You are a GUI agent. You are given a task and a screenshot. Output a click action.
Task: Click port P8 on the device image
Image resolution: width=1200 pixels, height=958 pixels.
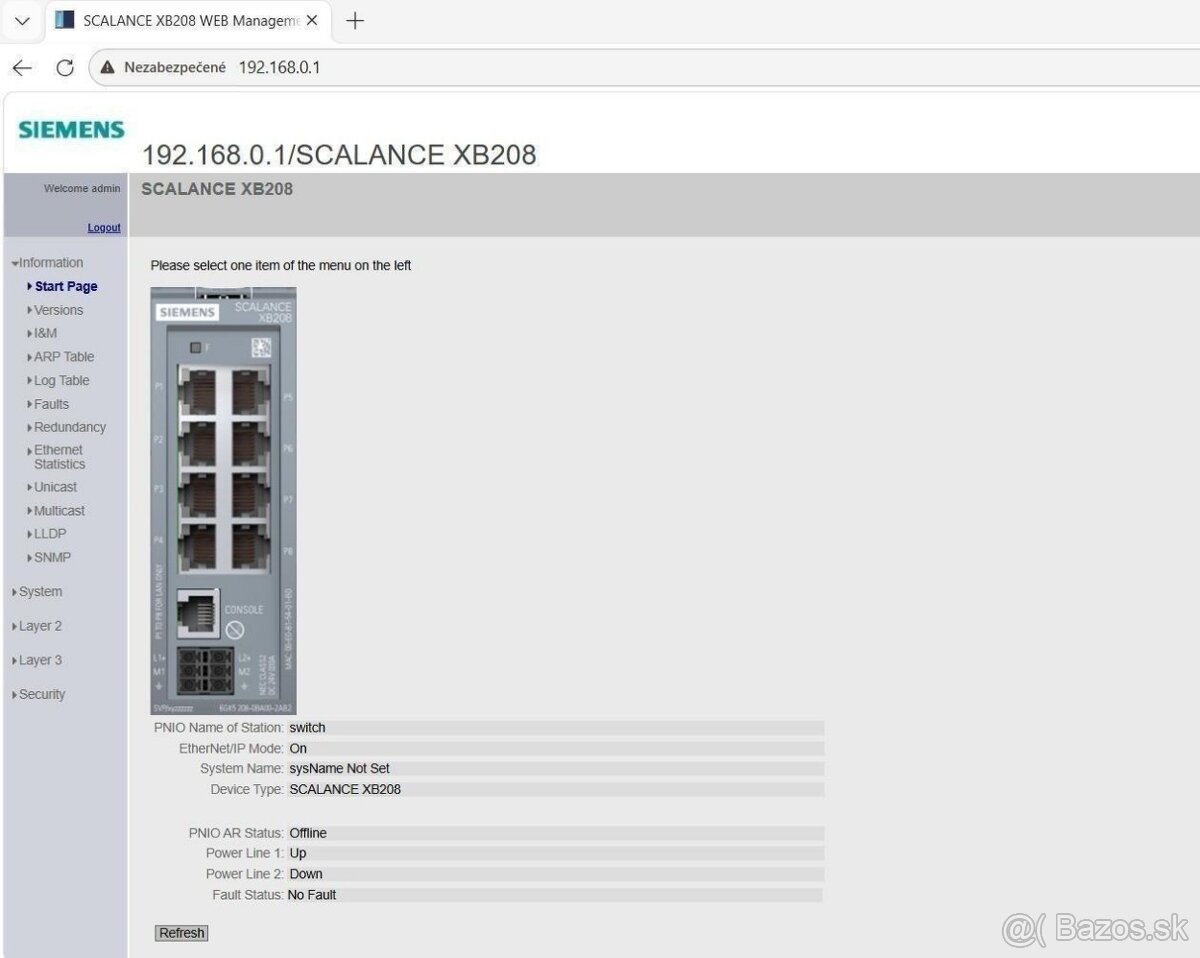coord(250,547)
